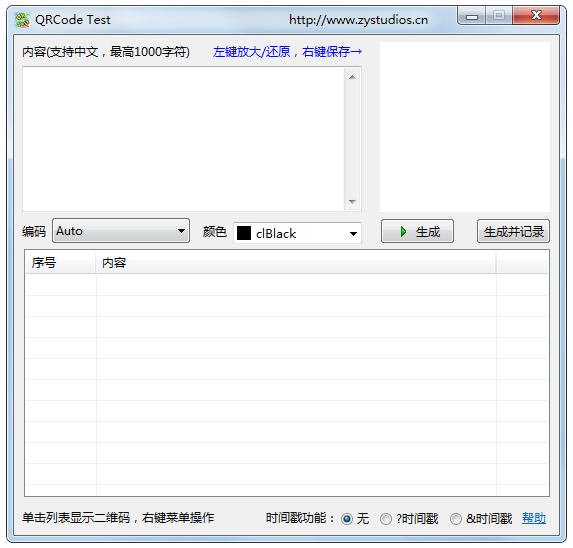Screen dimensions: 573x548
Task: Minimize the QRCode Test window
Action: tap(472, 16)
